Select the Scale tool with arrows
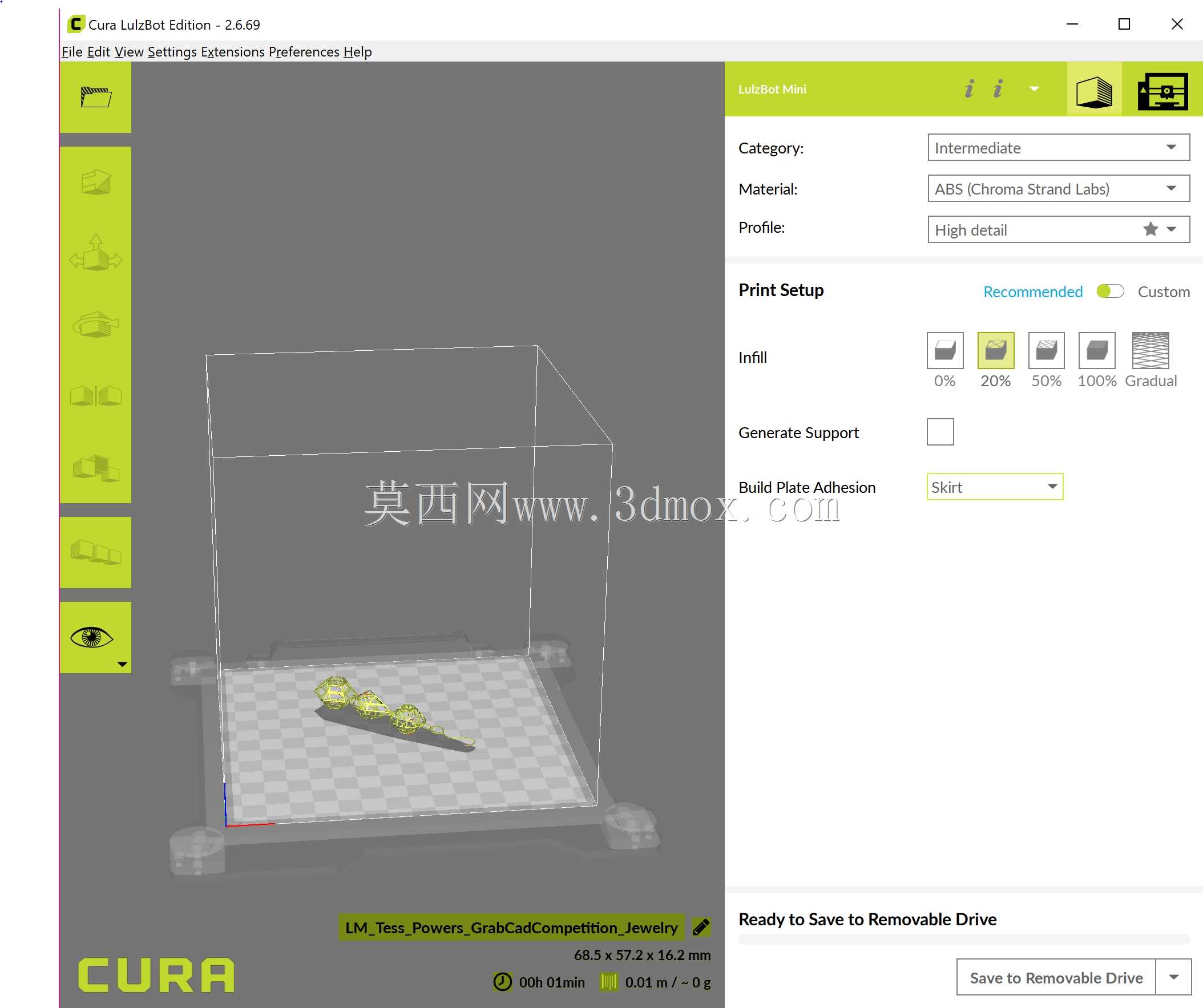Viewport: 1203px width, 1008px height. click(96, 253)
